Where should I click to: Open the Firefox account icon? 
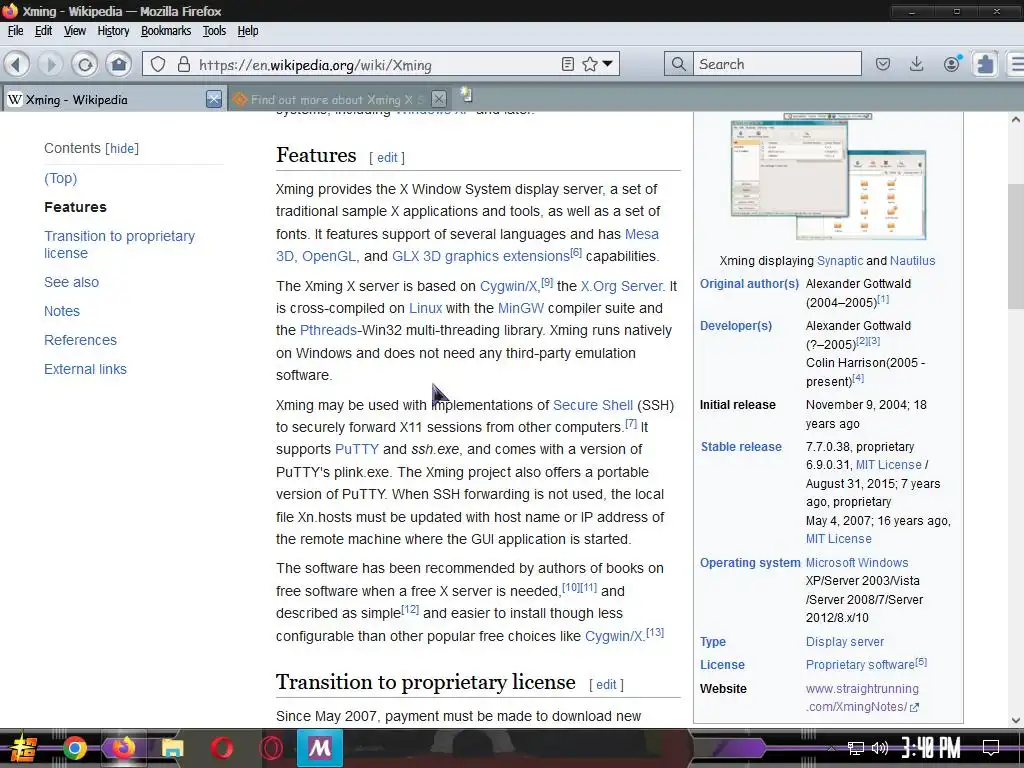click(952, 63)
